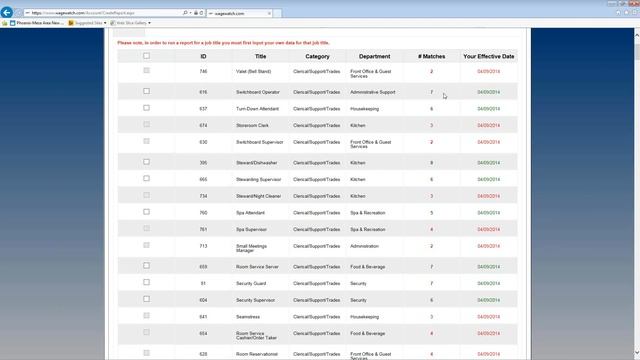The width and height of the screenshot is (640, 360).
Task: Expand the Suggested Sites dropdown arrow
Action: tap(105, 23)
